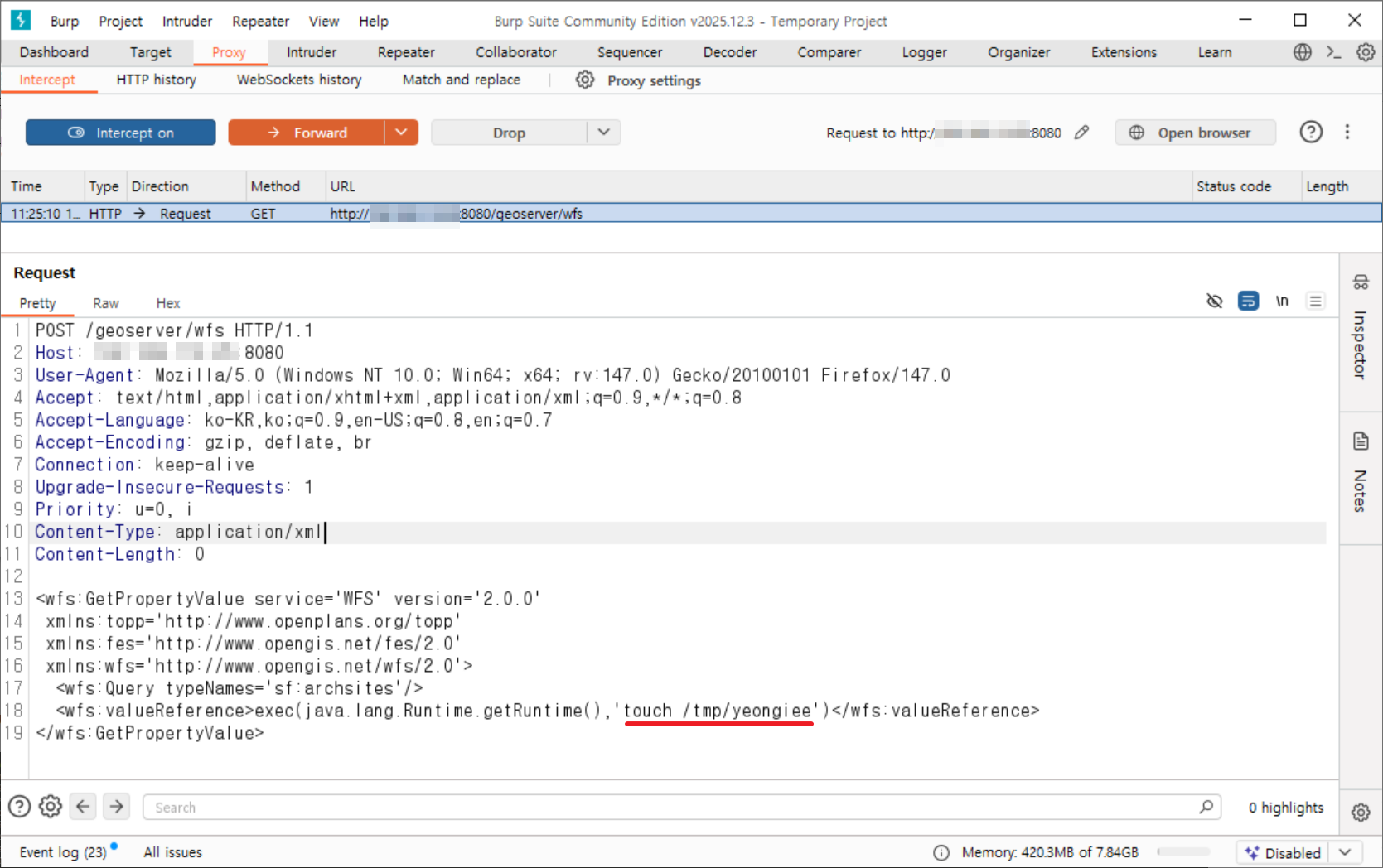Open Proxy settings gear icon

pos(585,80)
